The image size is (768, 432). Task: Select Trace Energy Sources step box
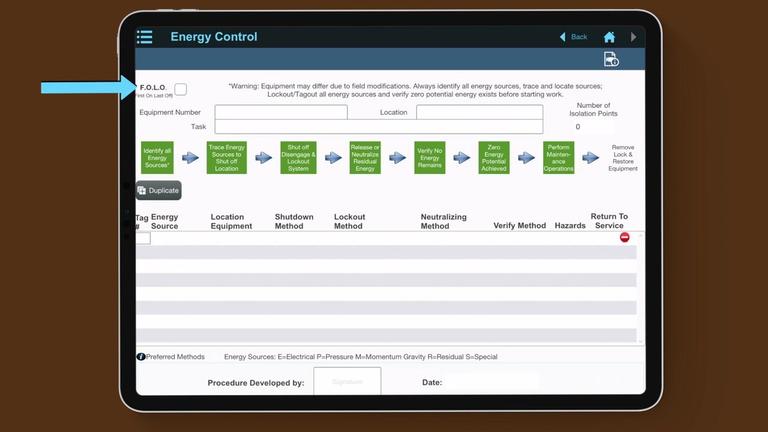pos(226,158)
